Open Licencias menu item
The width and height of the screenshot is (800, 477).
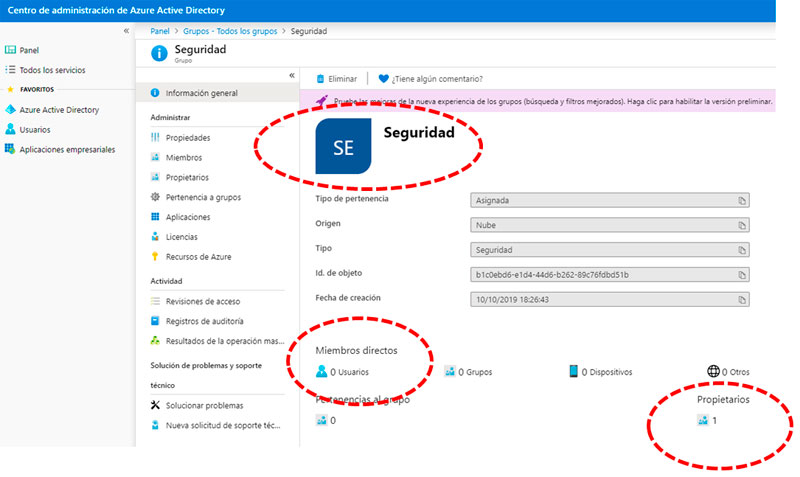pos(182,237)
